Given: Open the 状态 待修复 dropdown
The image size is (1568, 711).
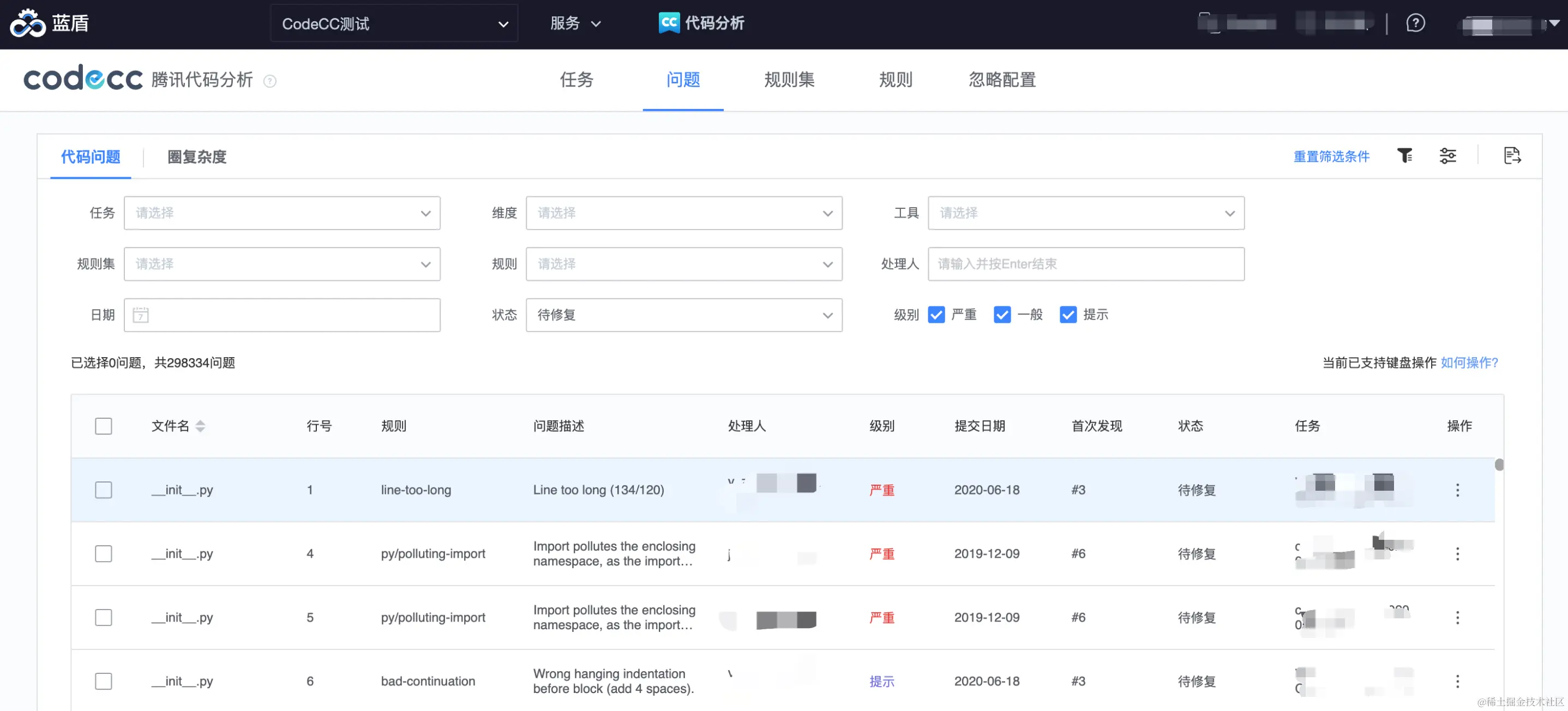Looking at the screenshot, I should 683,315.
